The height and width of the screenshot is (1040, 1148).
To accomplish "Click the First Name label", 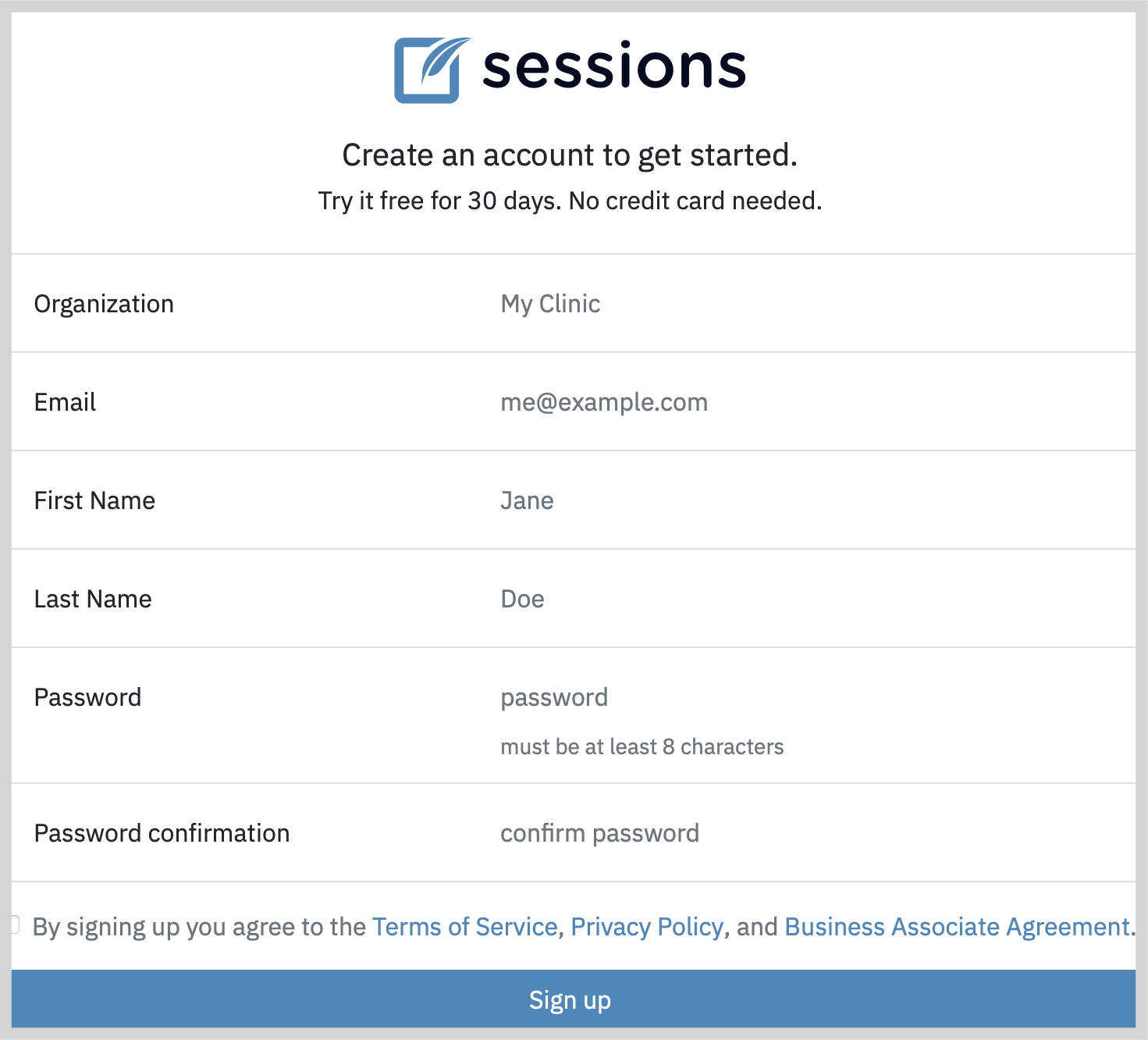I will 94,500.
